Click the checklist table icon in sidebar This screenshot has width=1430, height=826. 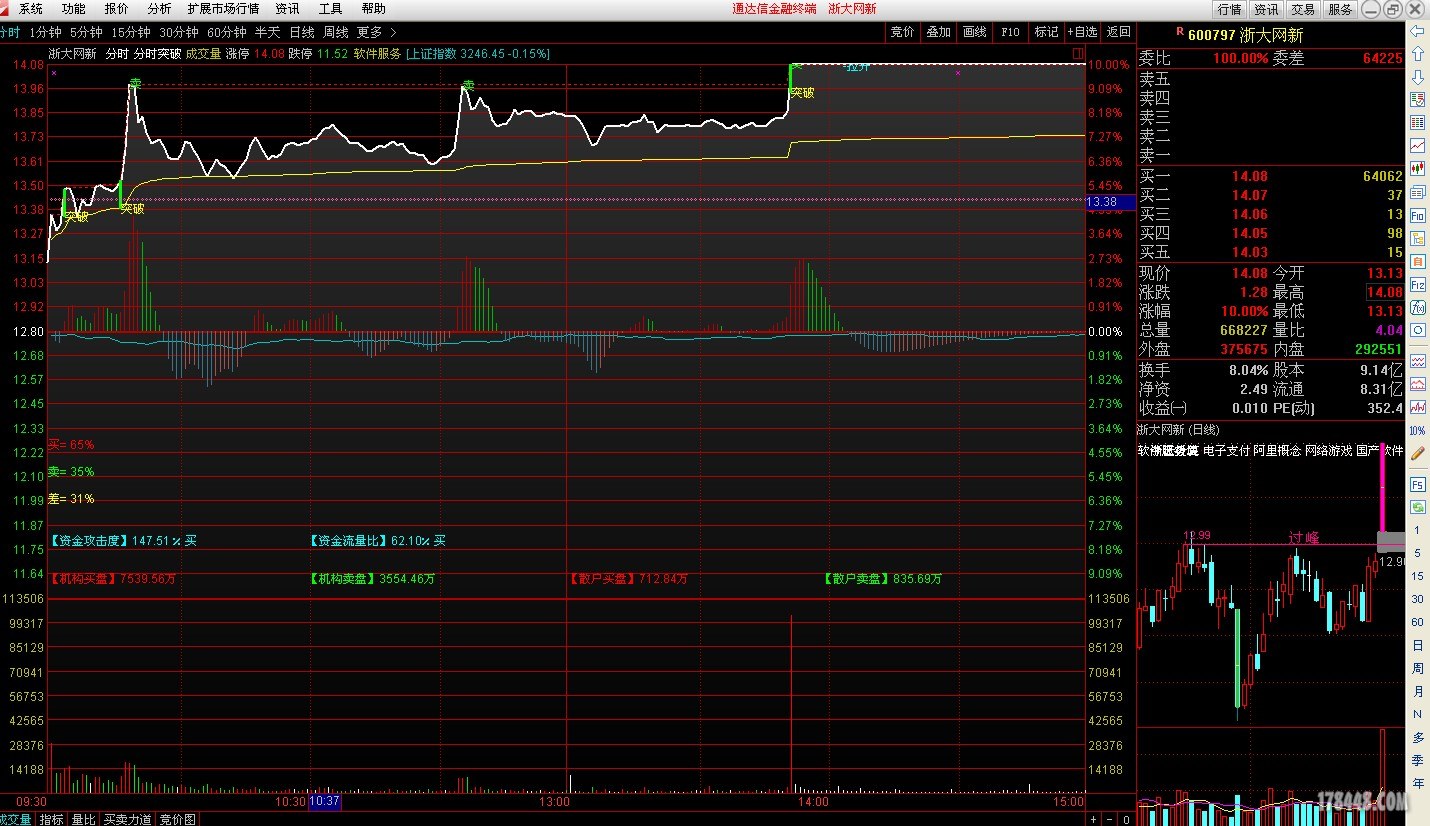click(1417, 100)
